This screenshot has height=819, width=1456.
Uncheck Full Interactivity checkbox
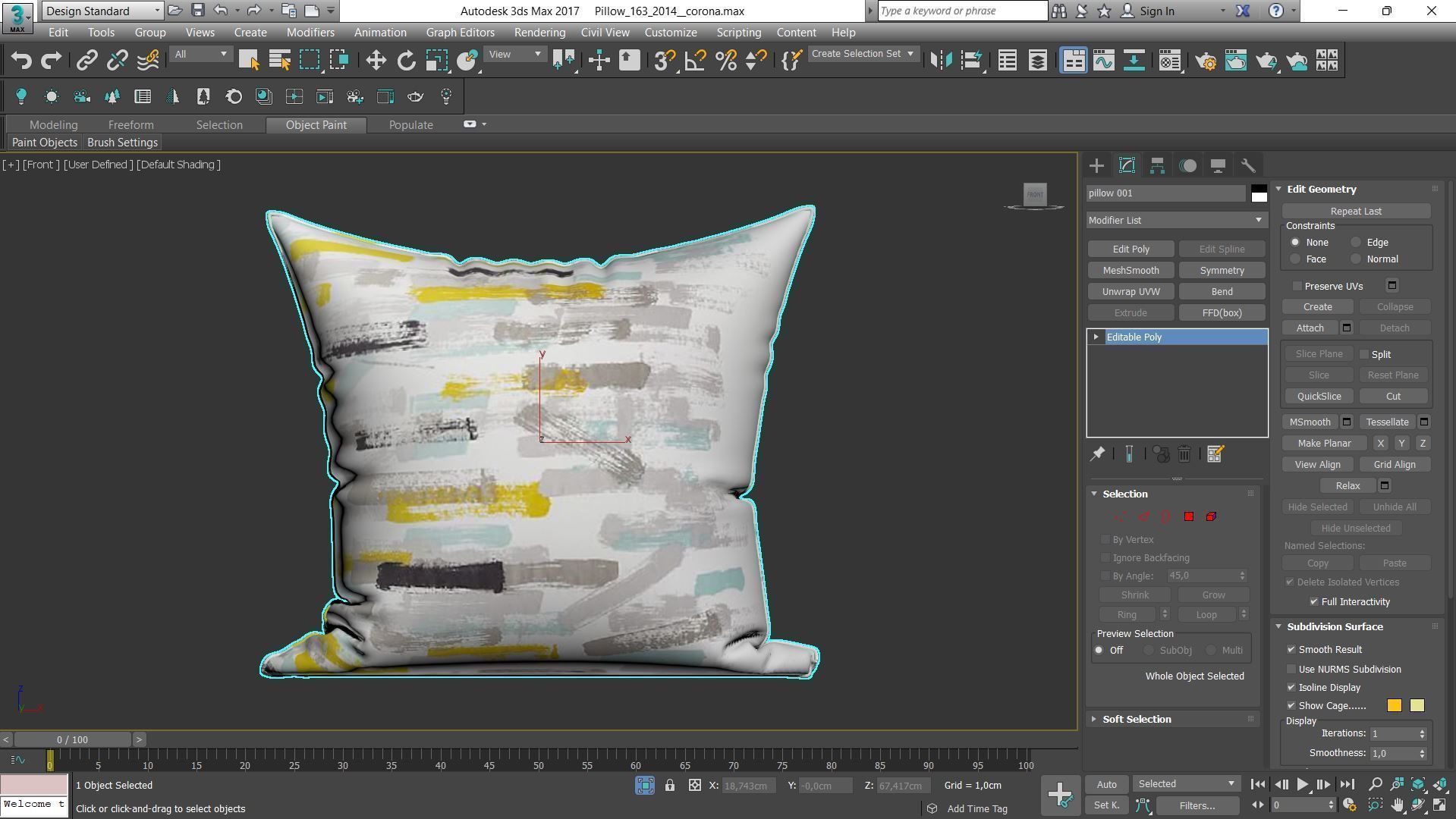(1314, 601)
